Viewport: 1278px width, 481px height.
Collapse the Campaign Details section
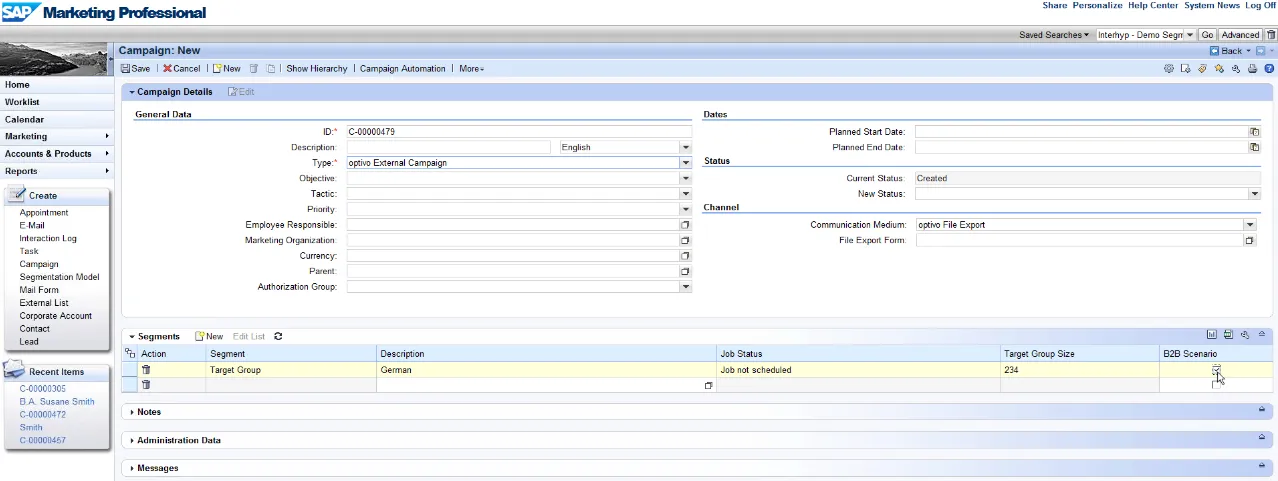point(131,92)
